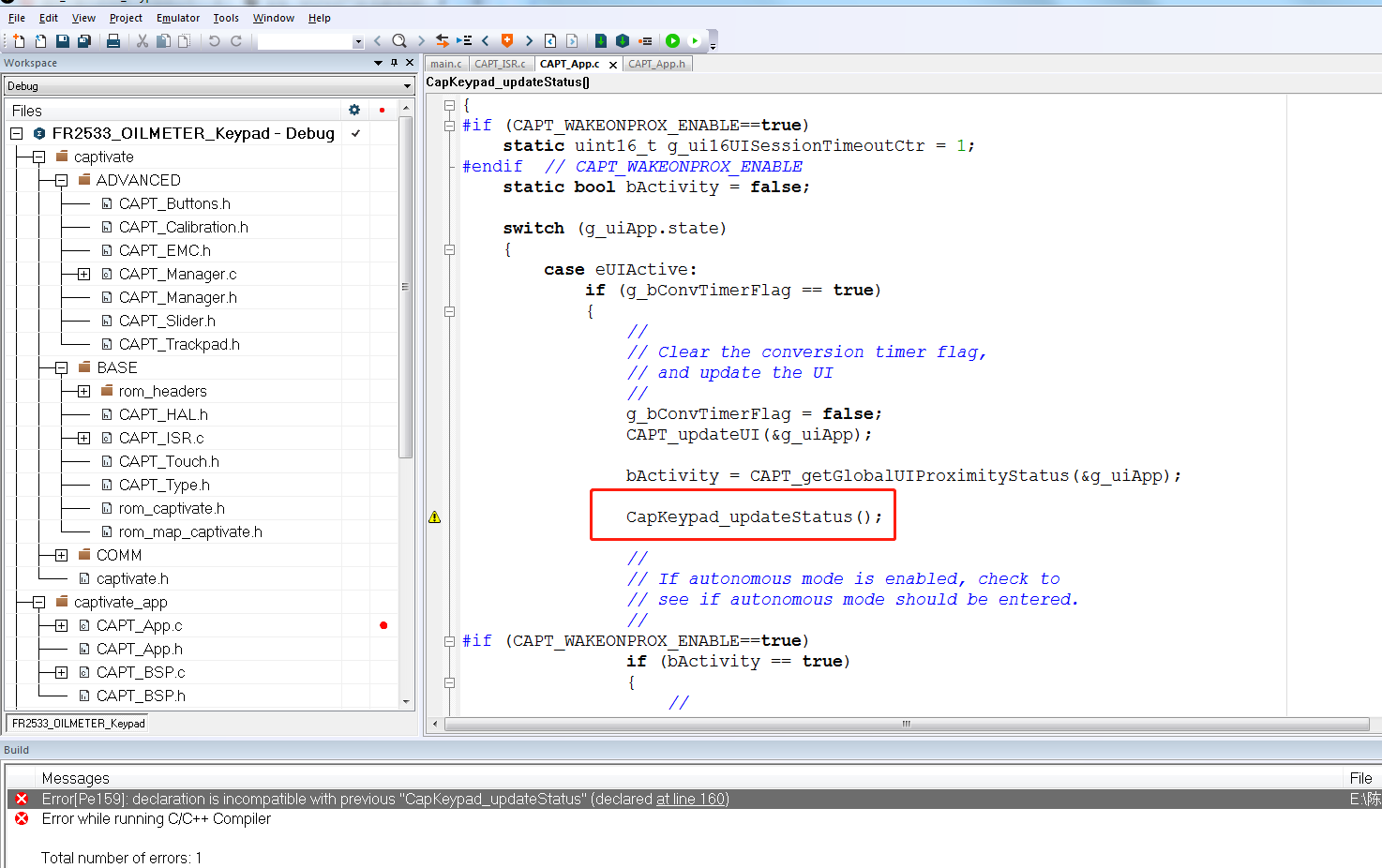
Task: Open the Workspace window position menu arrow
Action: tap(378, 63)
